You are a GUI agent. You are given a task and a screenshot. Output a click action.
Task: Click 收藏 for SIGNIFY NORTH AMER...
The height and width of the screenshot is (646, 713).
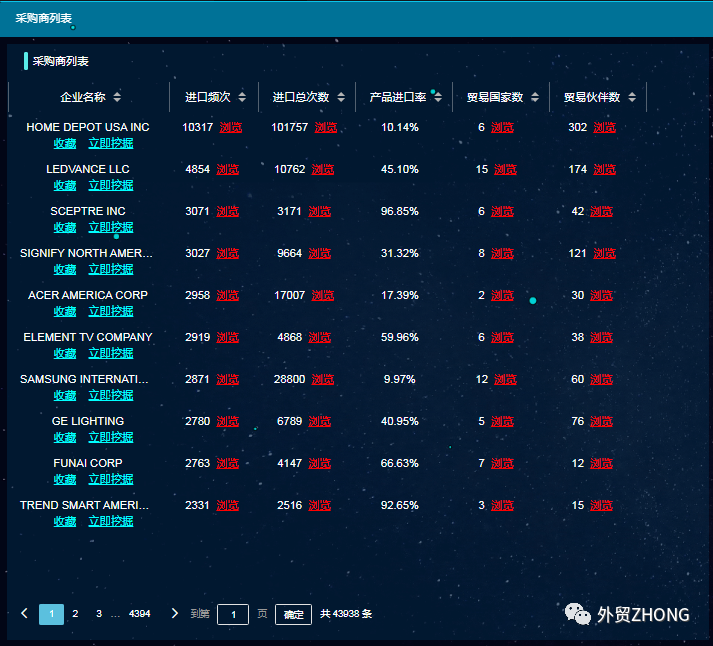tap(65, 269)
